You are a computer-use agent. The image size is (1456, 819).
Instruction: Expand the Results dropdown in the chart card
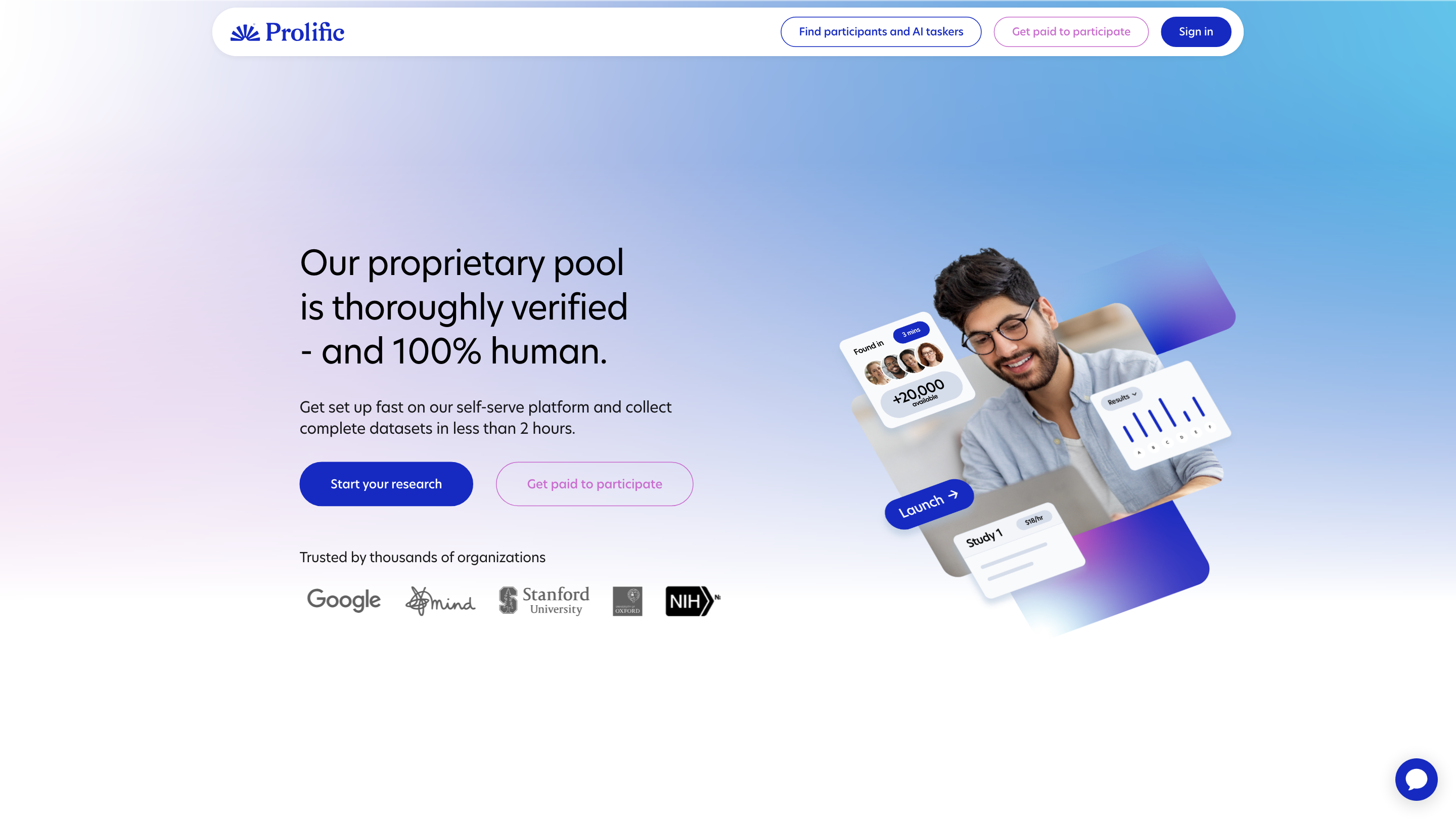point(1121,398)
